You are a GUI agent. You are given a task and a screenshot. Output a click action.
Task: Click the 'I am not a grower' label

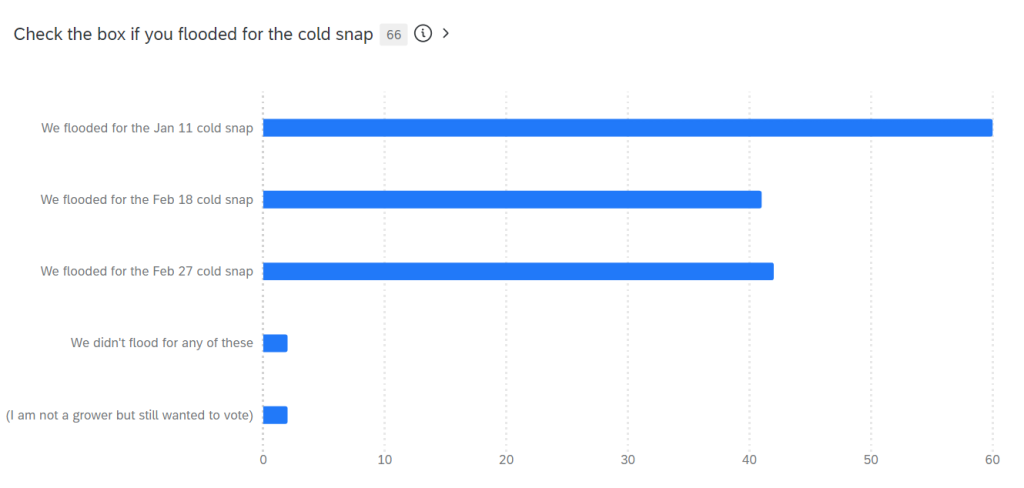click(x=129, y=415)
